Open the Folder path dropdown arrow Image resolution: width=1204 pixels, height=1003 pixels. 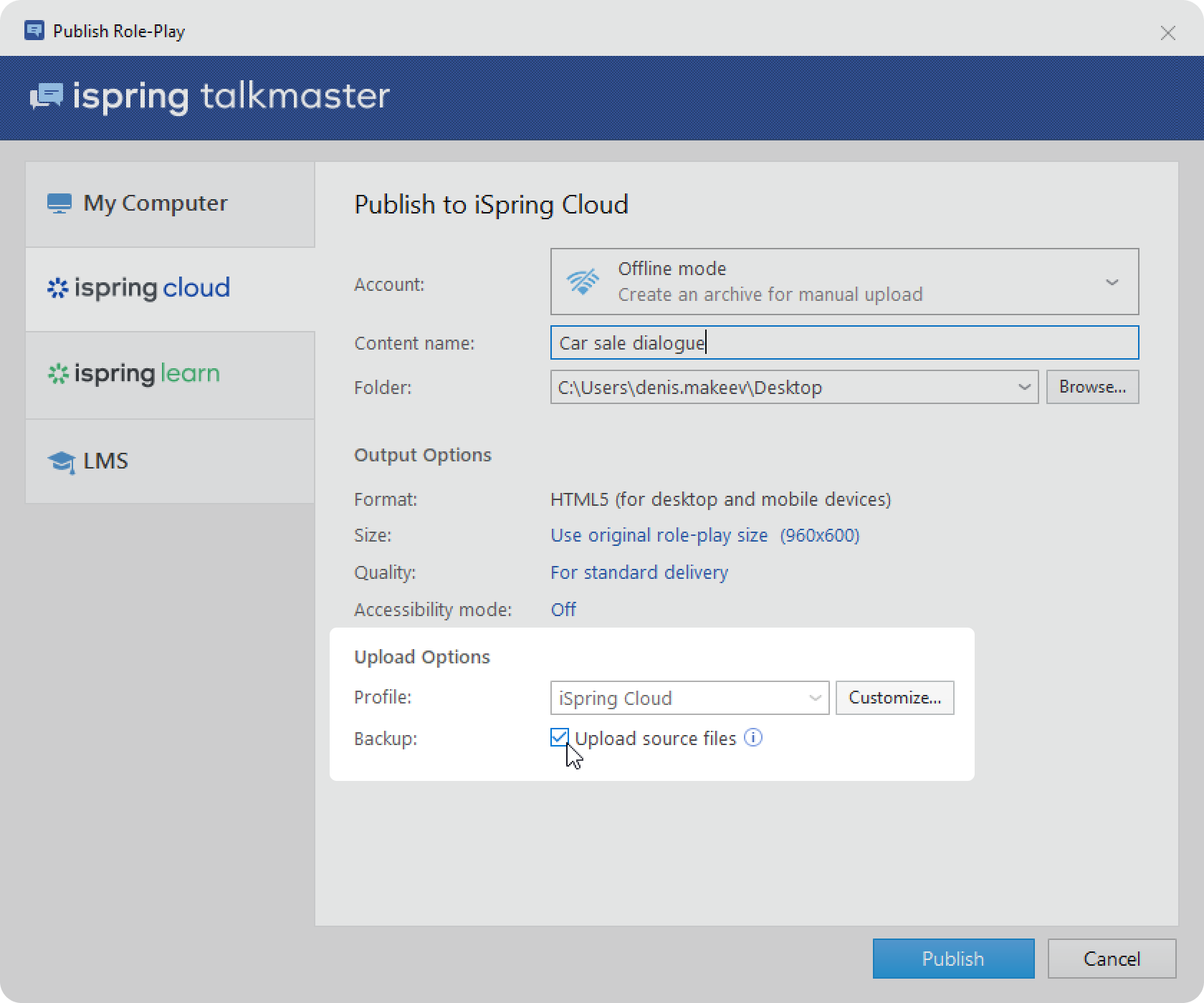pos(1024,387)
